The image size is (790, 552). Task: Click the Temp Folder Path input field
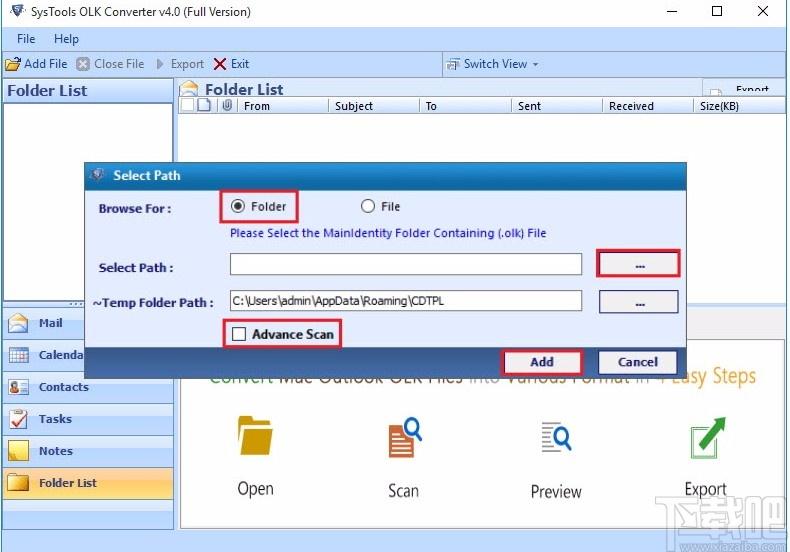[x=406, y=301]
